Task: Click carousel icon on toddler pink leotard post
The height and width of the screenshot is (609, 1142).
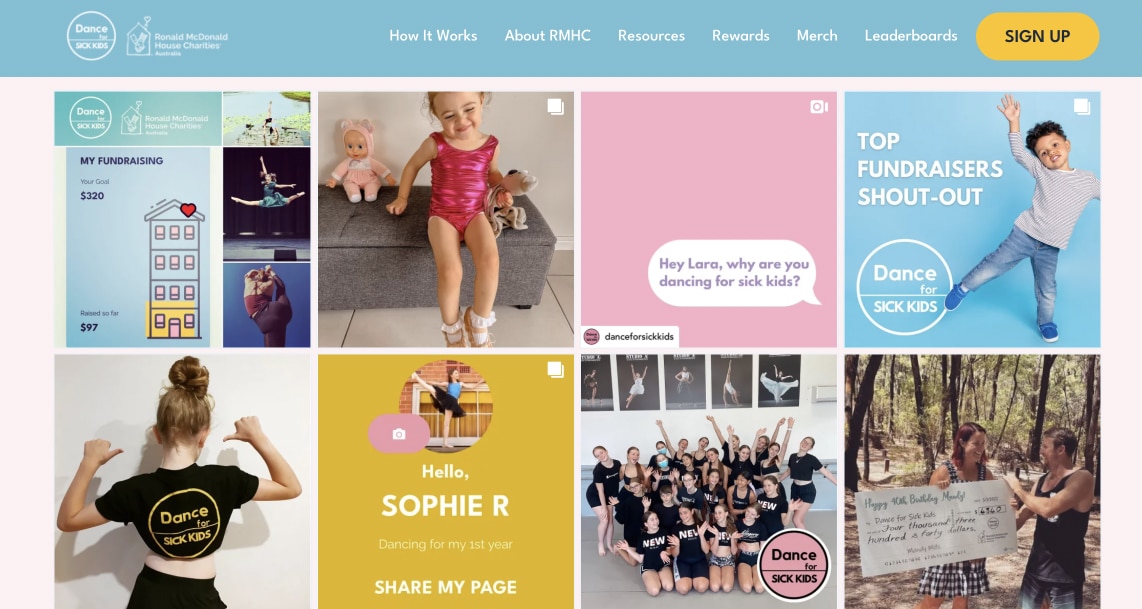Action: click(556, 107)
